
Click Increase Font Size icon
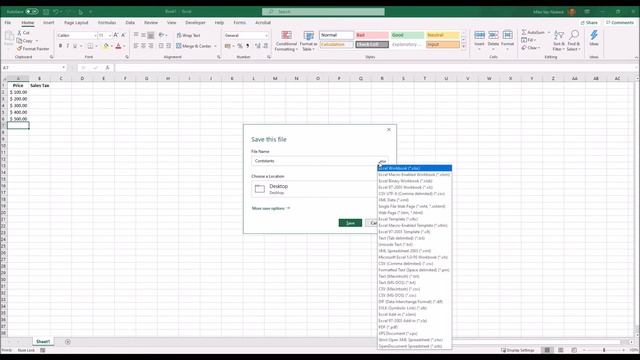click(x=116, y=36)
